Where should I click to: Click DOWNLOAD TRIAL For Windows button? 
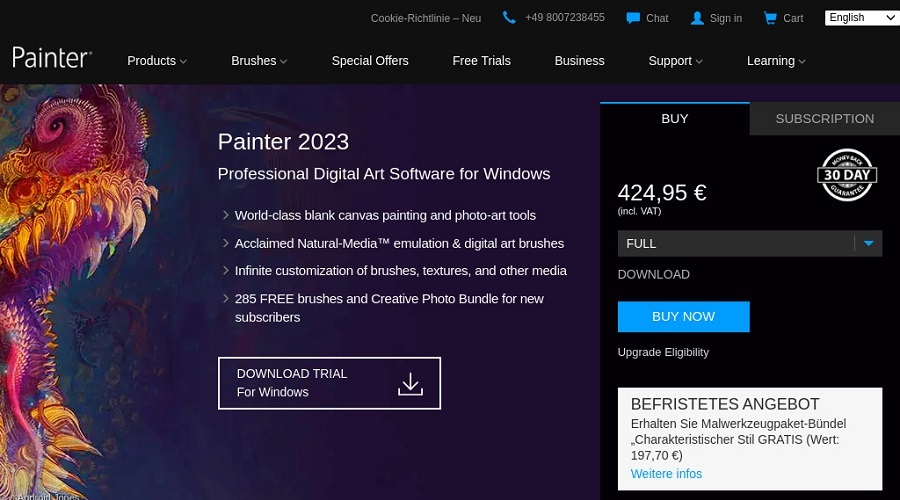329,383
